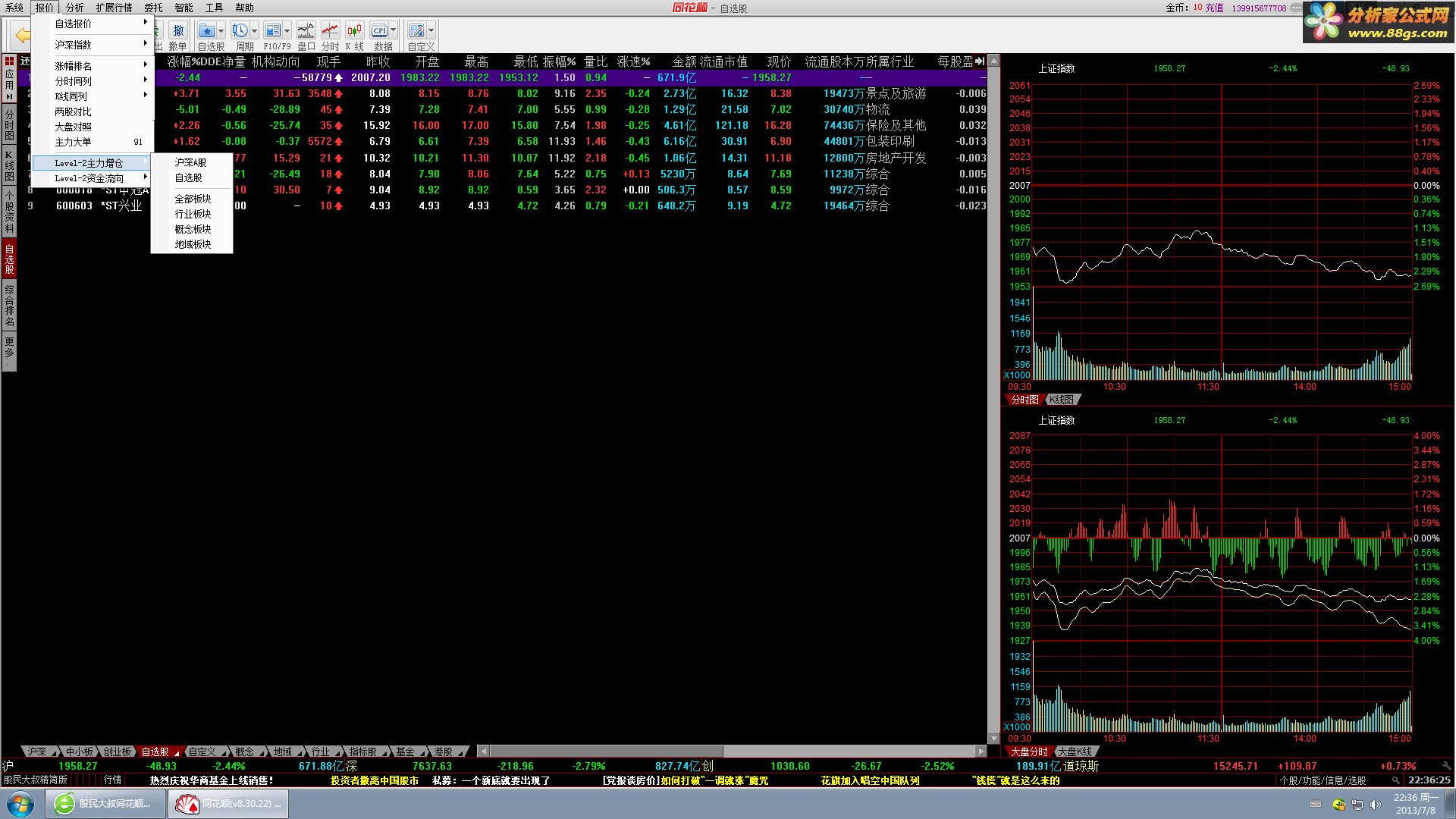Select the 综合排名 left sidebar tab
Image resolution: width=1456 pixels, height=819 pixels.
[x=9, y=305]
